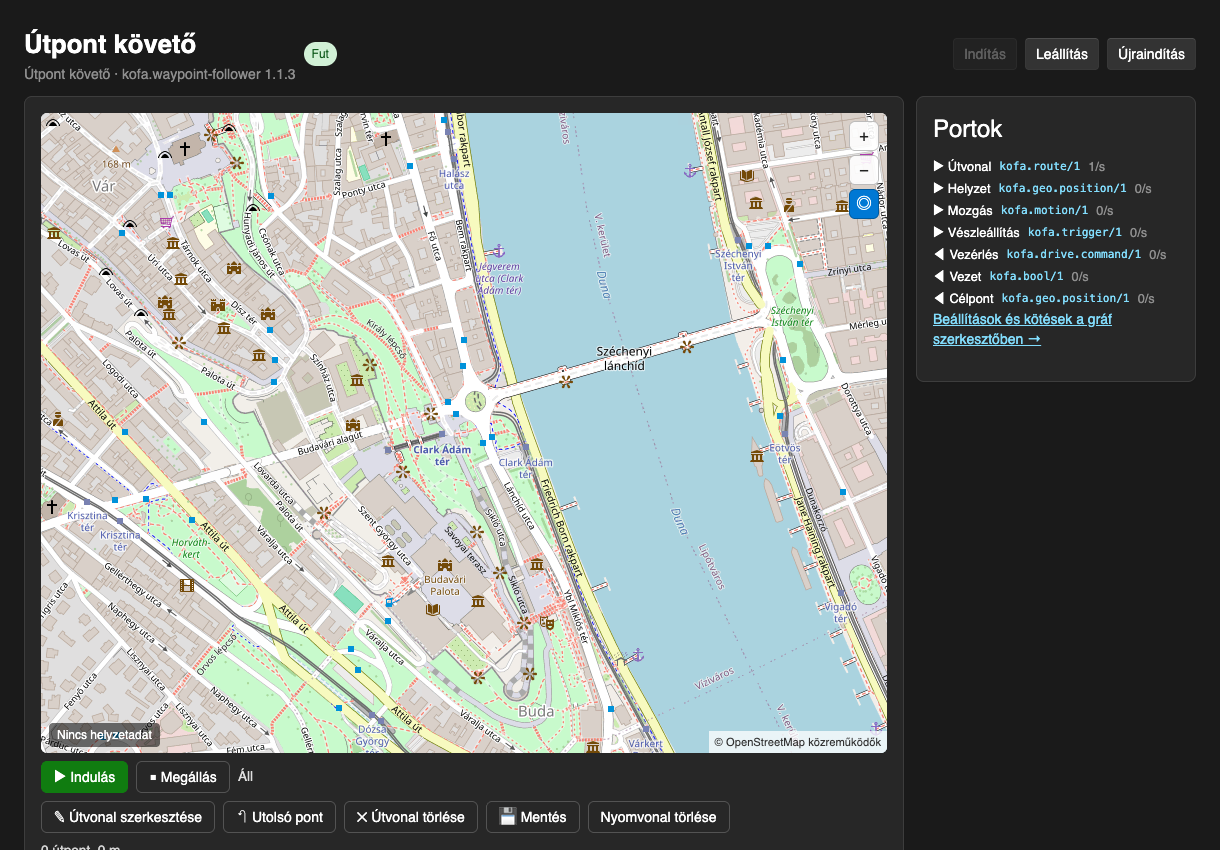Expand the Vezérlés kofa.drive.command/1 port
The height and width of the screenshot is (850, 1220).
(1050, 254)
